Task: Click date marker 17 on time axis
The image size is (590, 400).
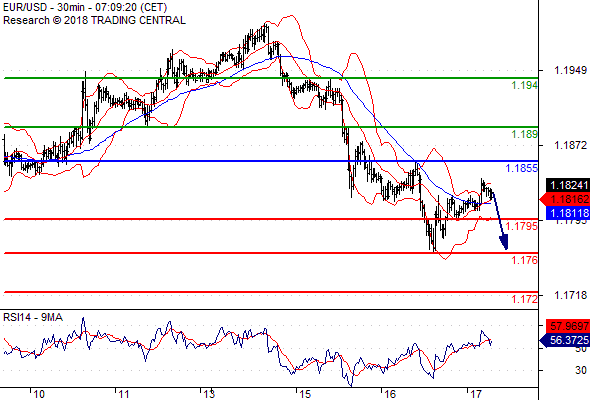Action: pos(476,394)
